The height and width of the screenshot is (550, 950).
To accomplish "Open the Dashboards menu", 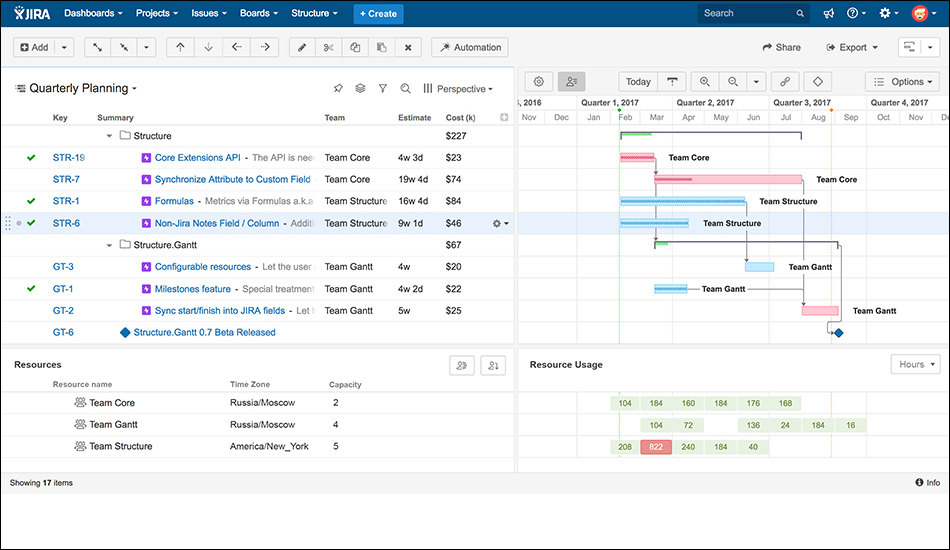I will 93,13.
